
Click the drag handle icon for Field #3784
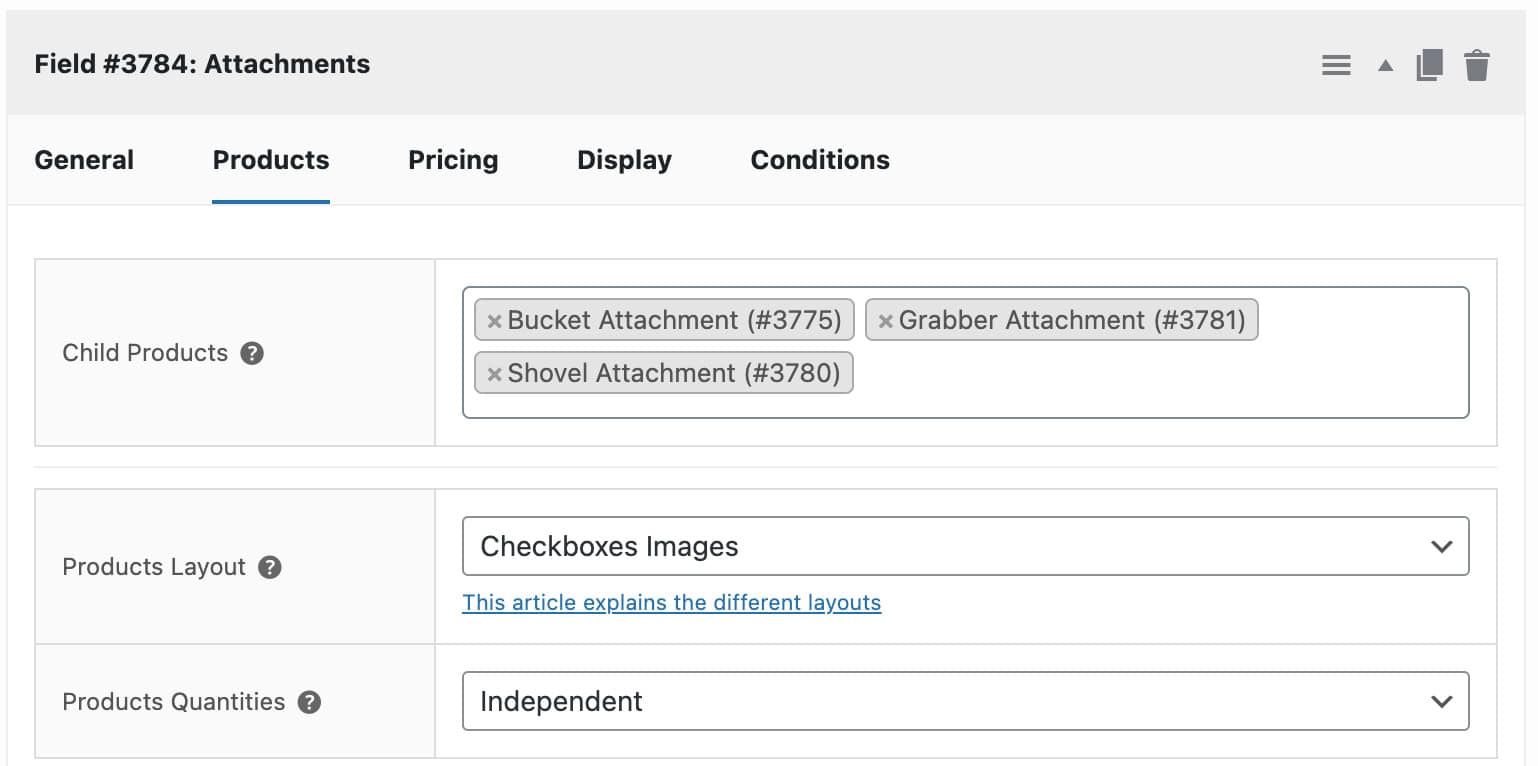1336,64
